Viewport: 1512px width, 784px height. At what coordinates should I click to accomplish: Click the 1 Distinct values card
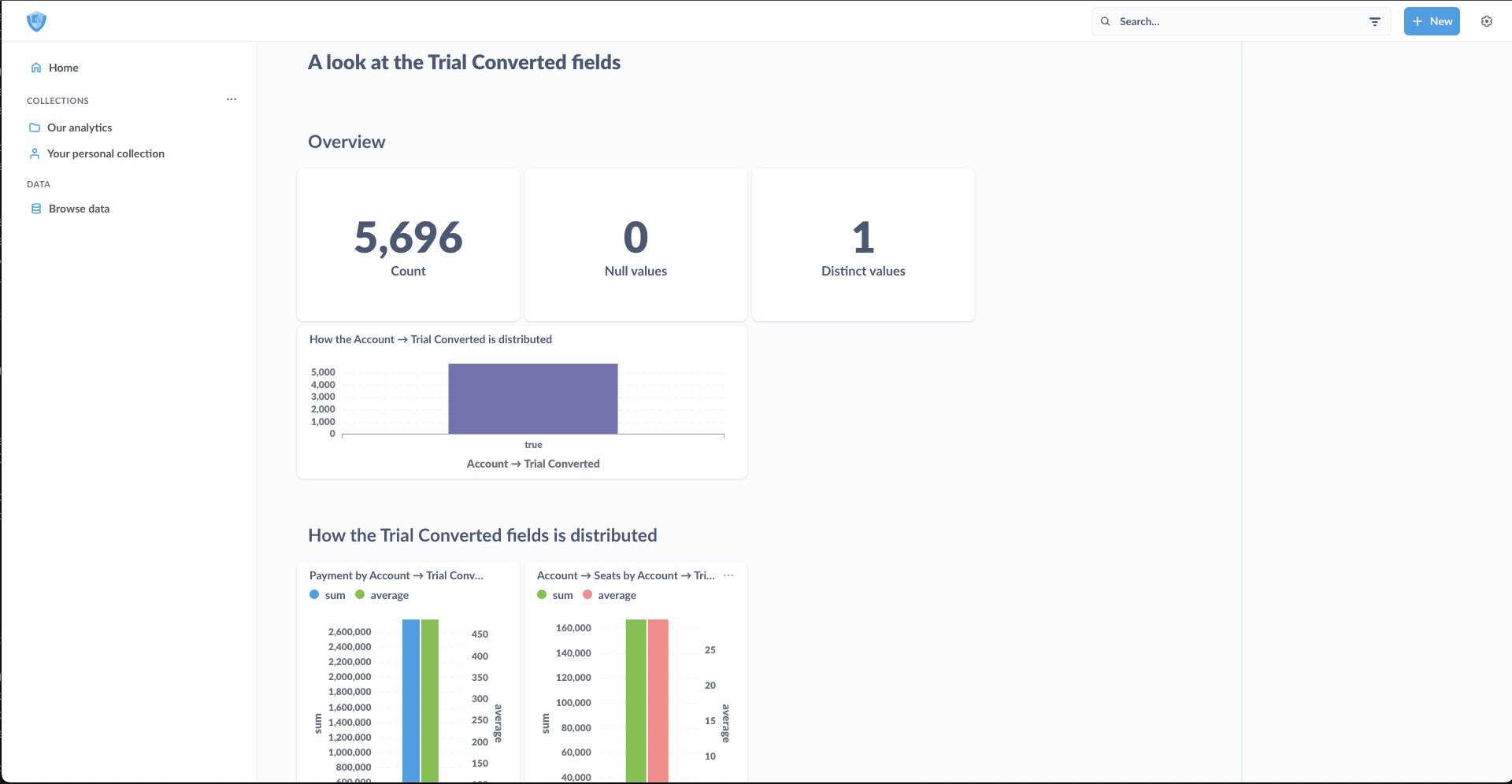pyautogui.click(x=863, y=245)
